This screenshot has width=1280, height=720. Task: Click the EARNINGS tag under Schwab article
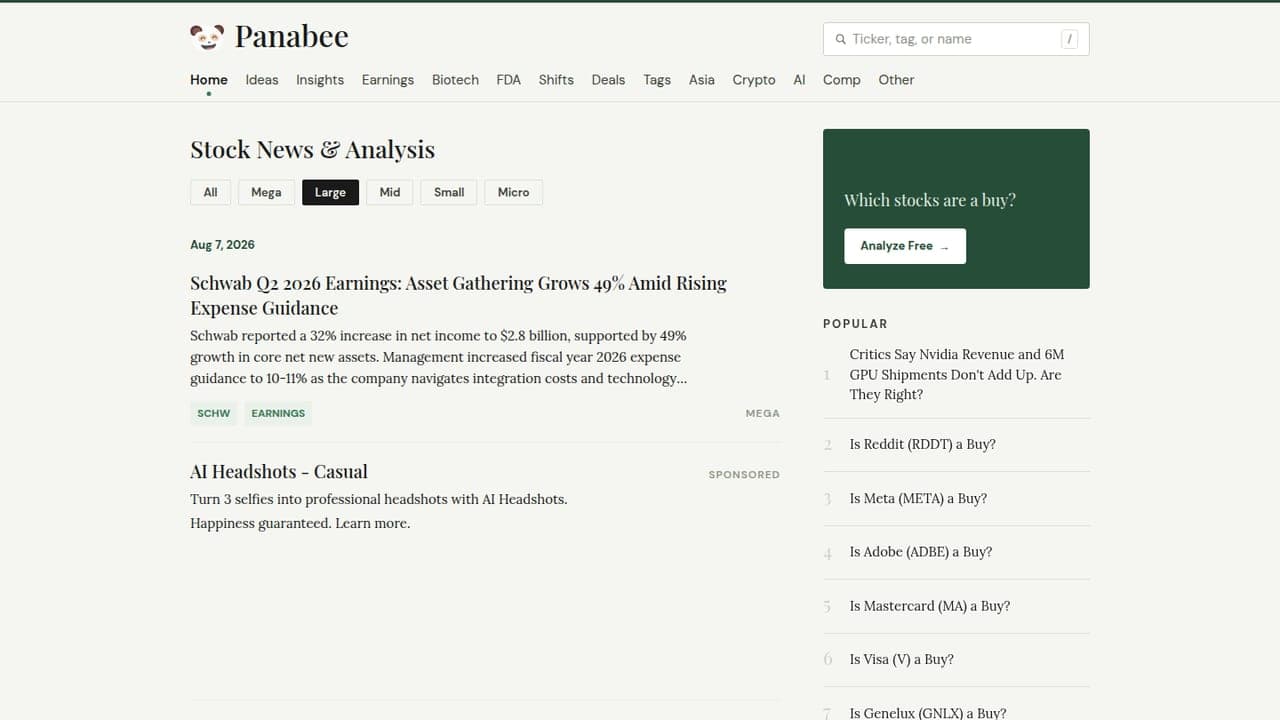(278, 413)
